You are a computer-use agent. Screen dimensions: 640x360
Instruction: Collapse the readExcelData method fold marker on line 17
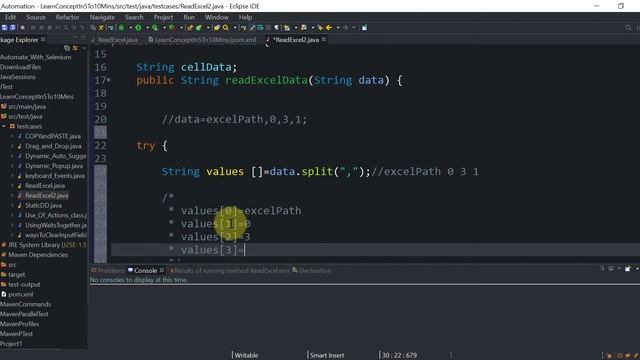tap(109, 80)
